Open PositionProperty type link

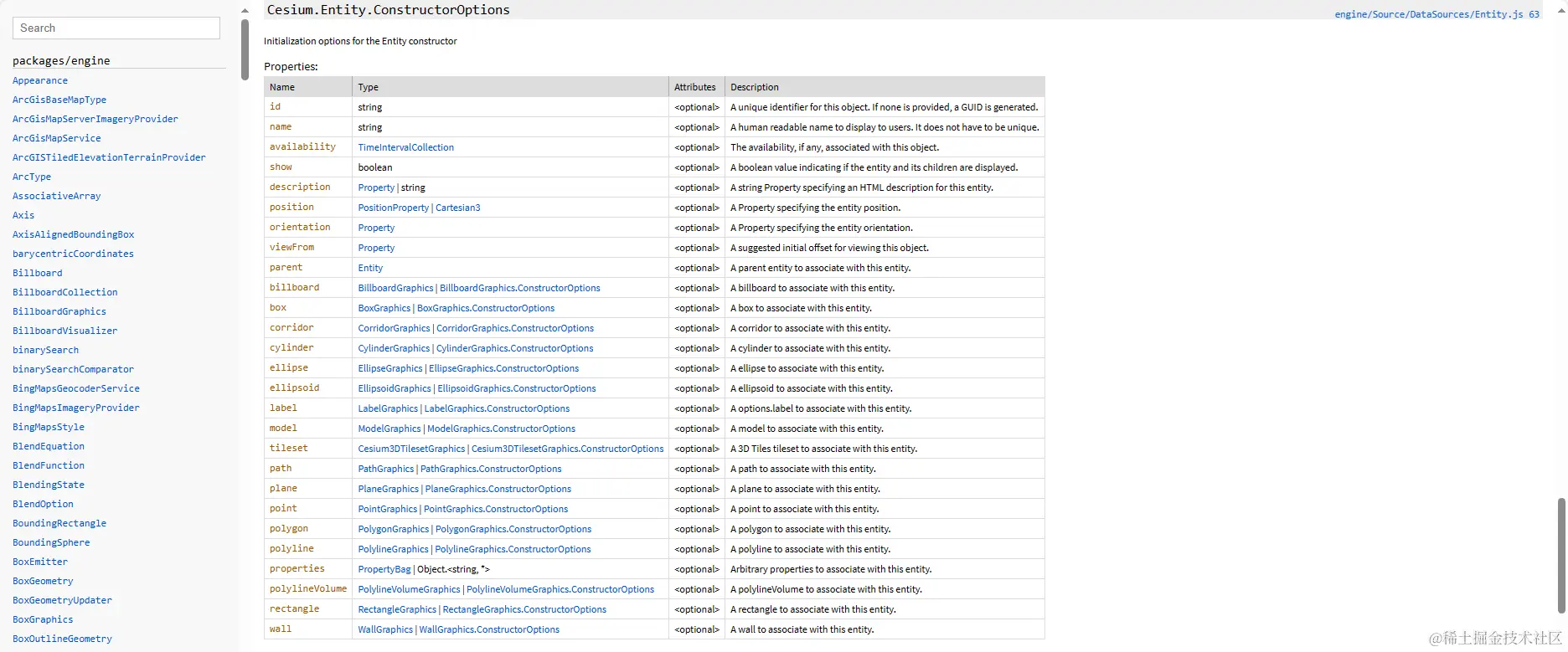[x=394, y=208]
